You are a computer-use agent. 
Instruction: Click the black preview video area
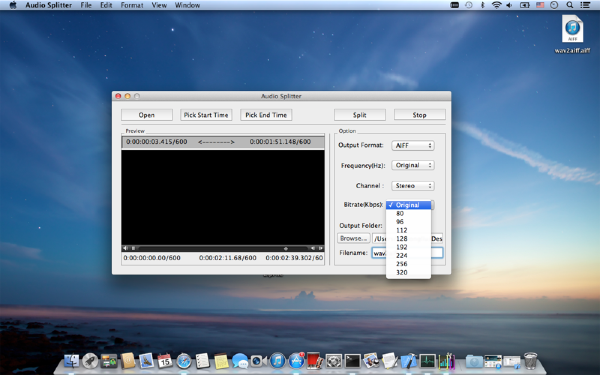pyautogui.click(x=223, y=197)
